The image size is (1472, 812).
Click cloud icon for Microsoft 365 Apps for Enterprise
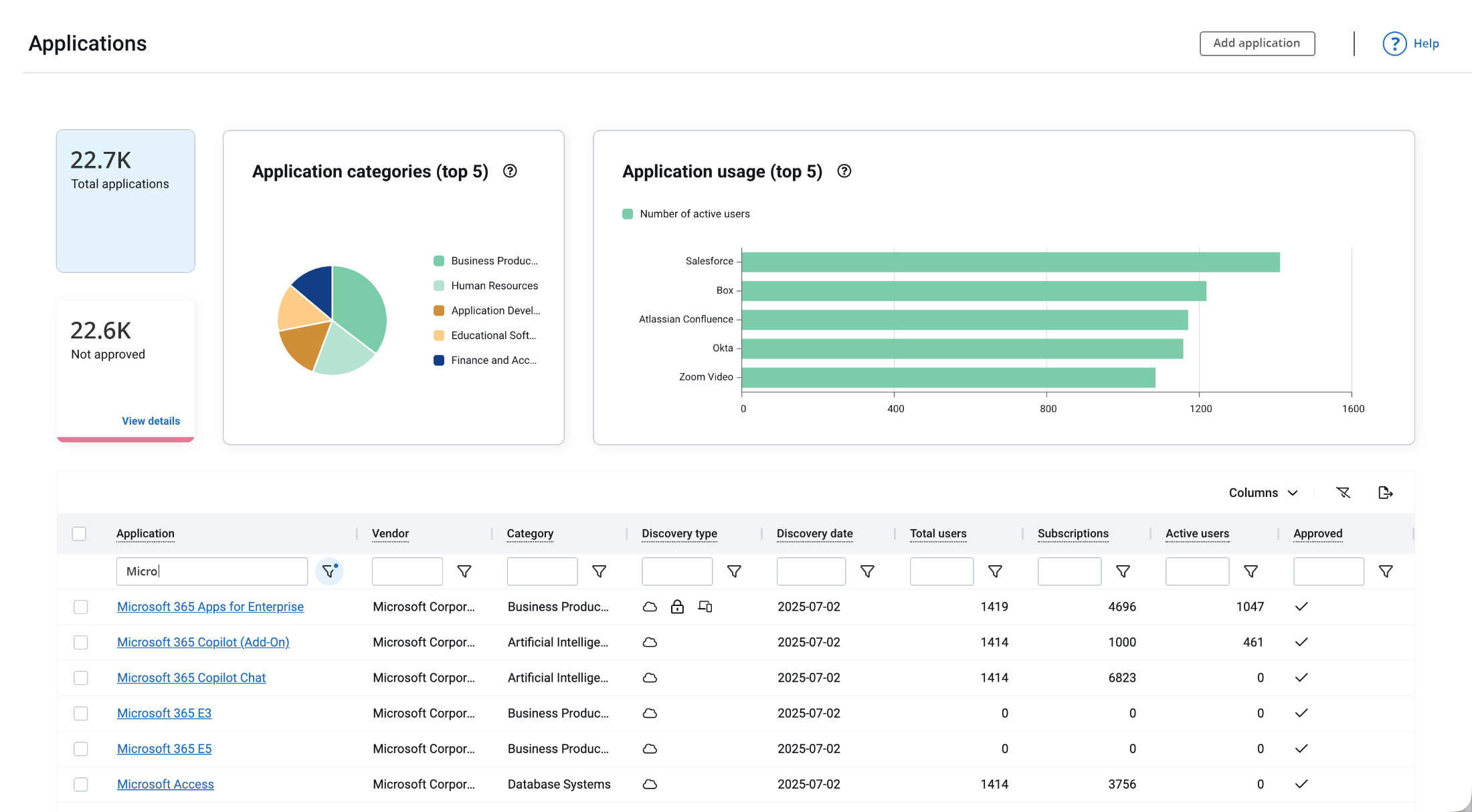point(650,607)
